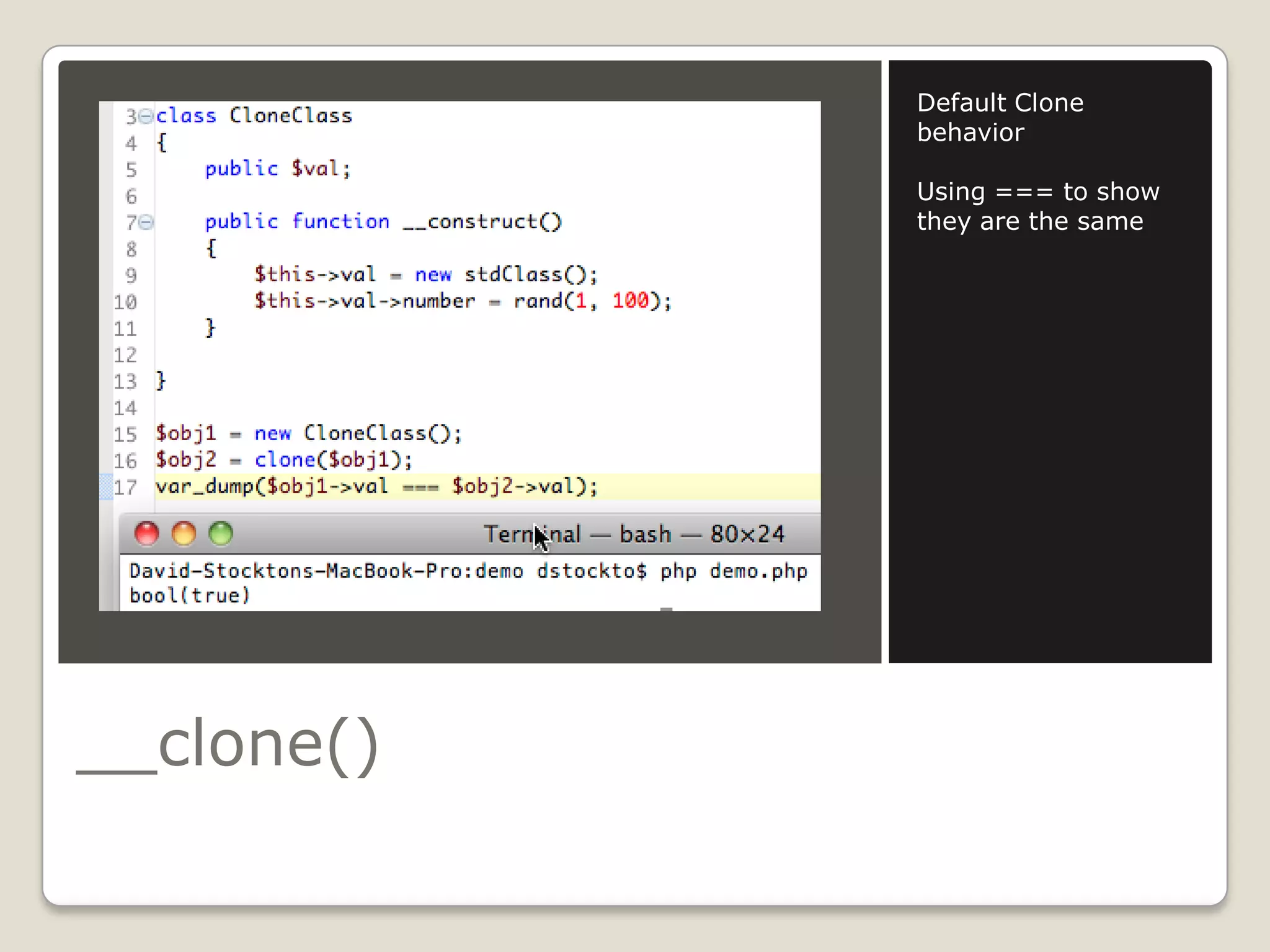Click the bool(true) output in Terminal
The width and height of the screenshot is (1270, 952).
click(189, 596)
